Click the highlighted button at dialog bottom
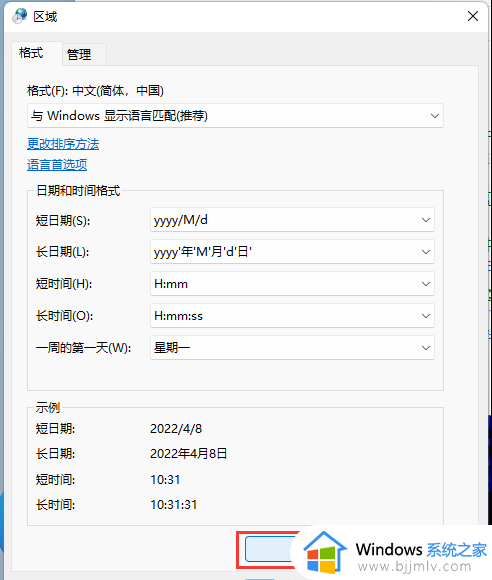This screenshot has width=492, height=580. tap(270, 549)
